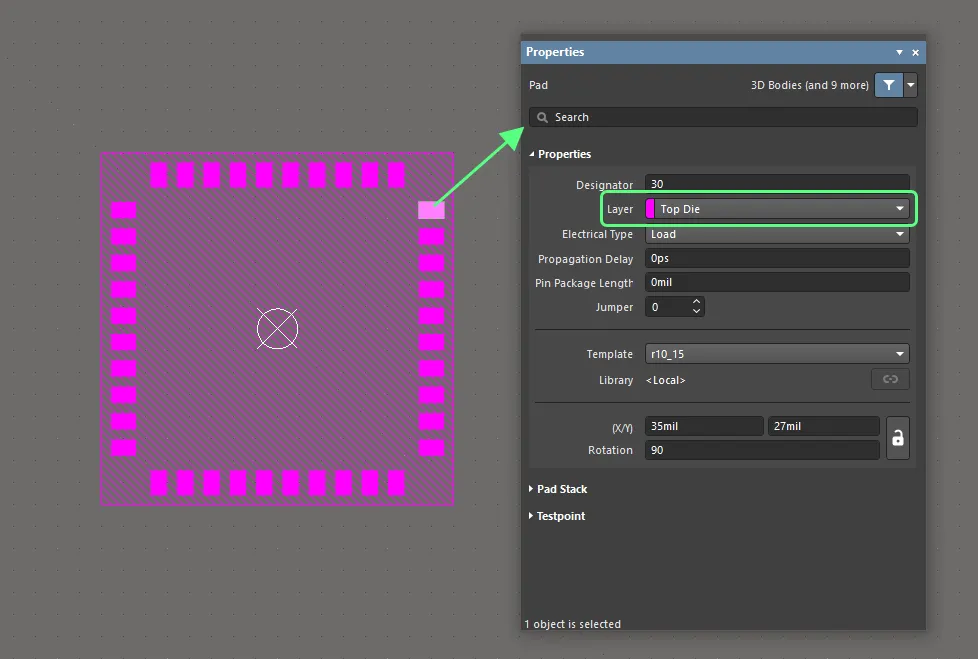Screen dimensions: 978x659
Task: Click the search magnifier icon
Action: (x=543, y=117)
